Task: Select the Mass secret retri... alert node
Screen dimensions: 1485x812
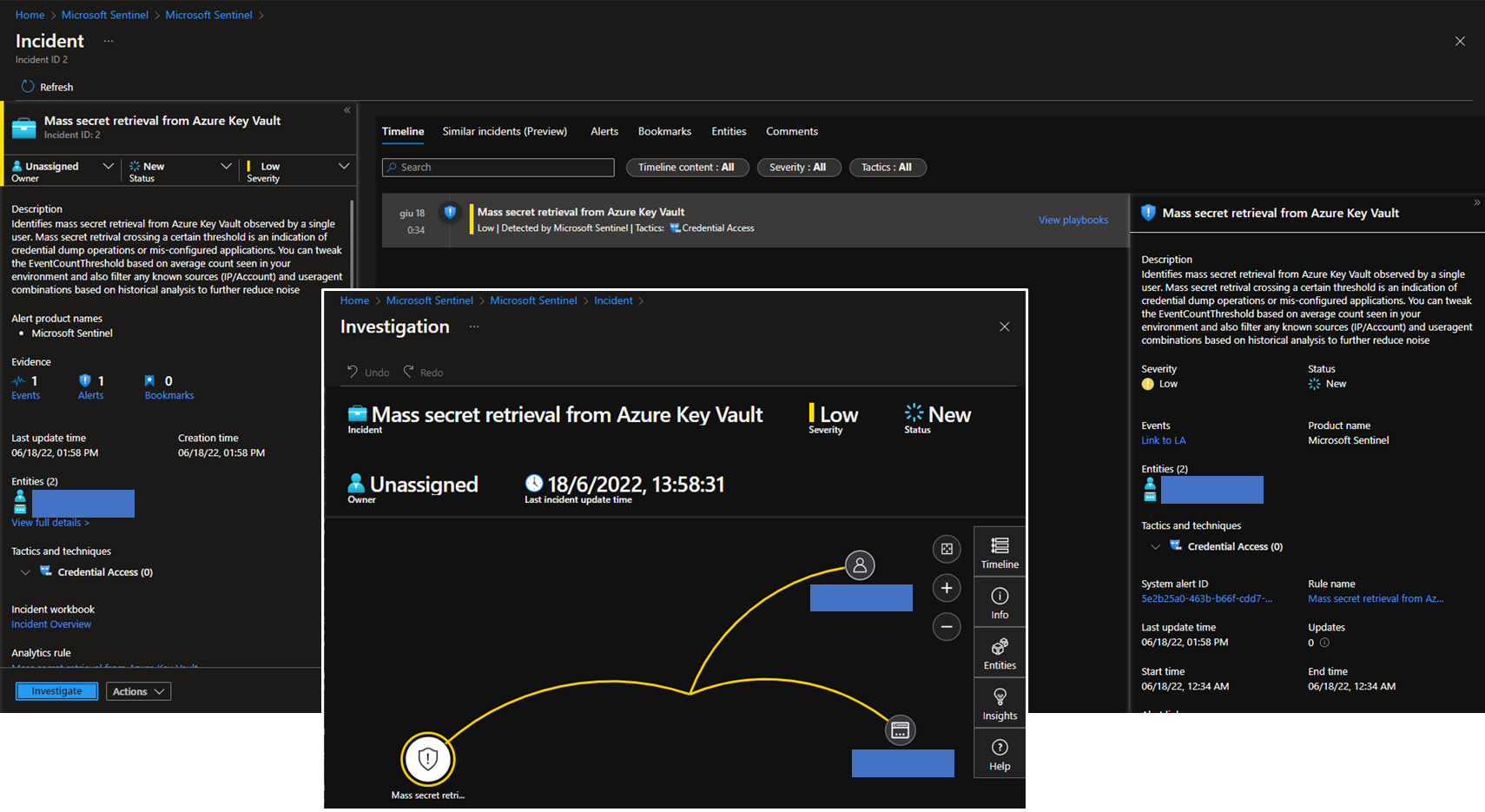Action: (427, 759)
